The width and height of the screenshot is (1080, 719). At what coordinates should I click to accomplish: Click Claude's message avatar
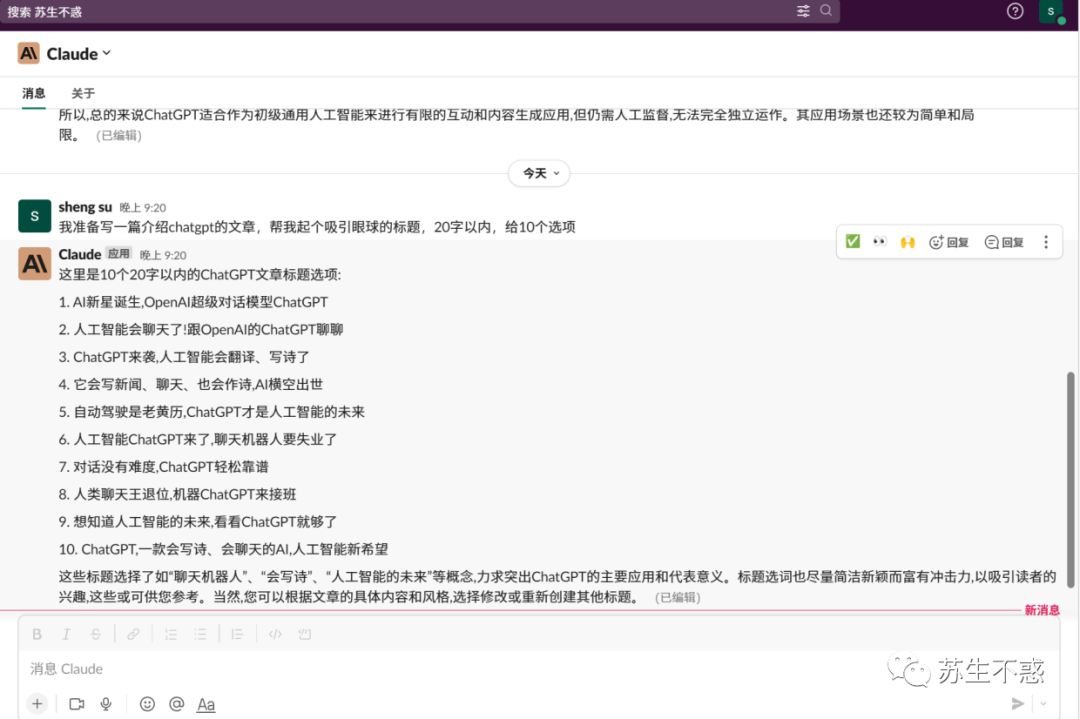coord(34,264)
